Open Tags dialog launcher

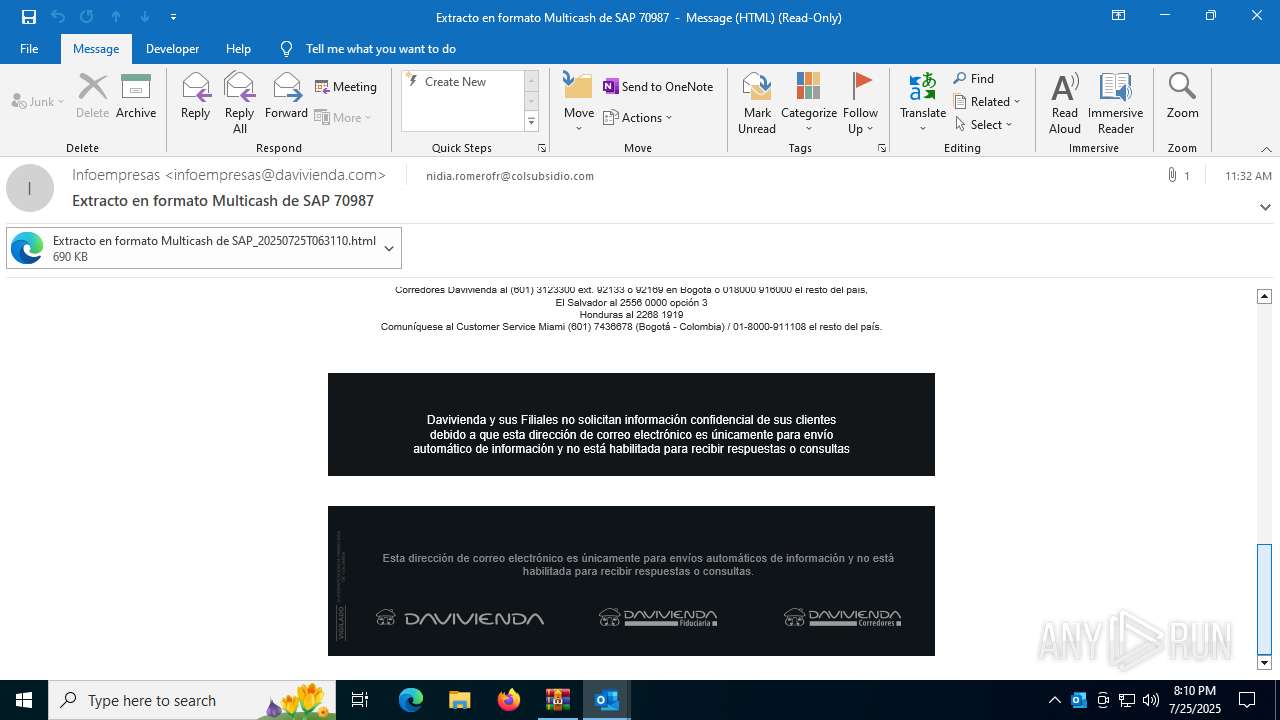[882, 148]
